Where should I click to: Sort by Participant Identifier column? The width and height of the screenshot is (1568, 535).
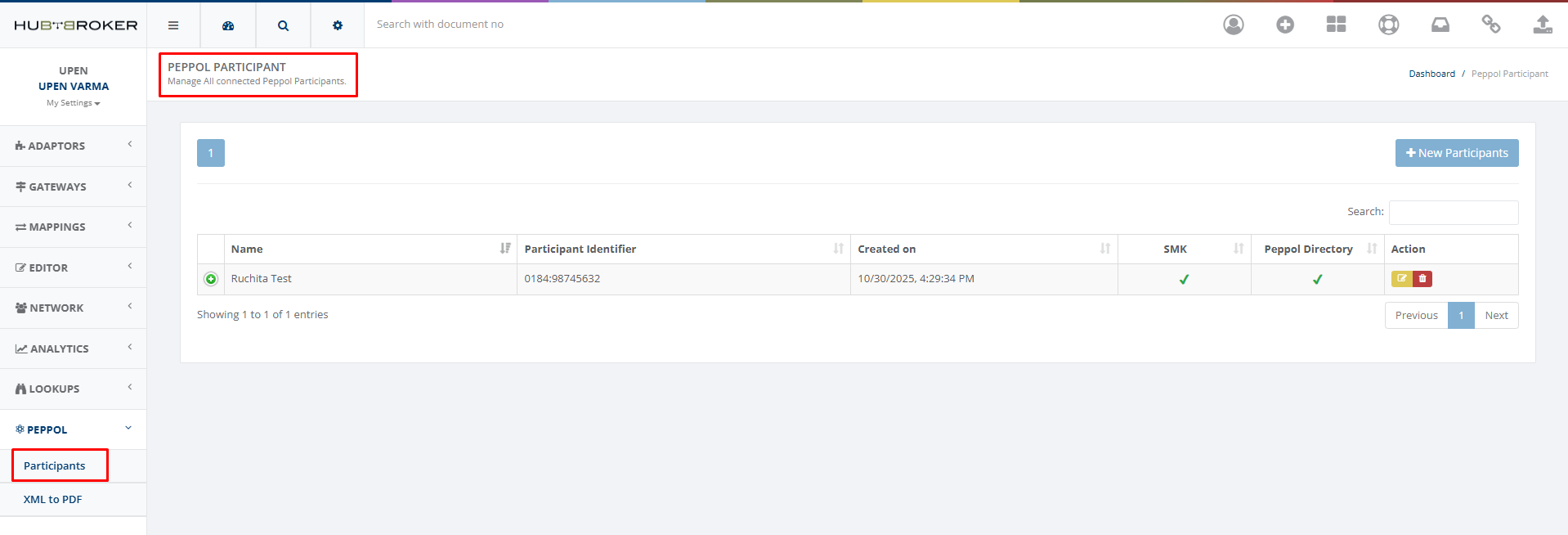click(683, 249)
